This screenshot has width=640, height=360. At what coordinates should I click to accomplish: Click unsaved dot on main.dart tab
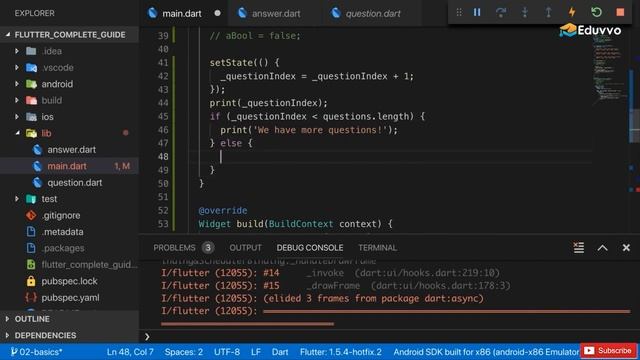pos(218,13)
